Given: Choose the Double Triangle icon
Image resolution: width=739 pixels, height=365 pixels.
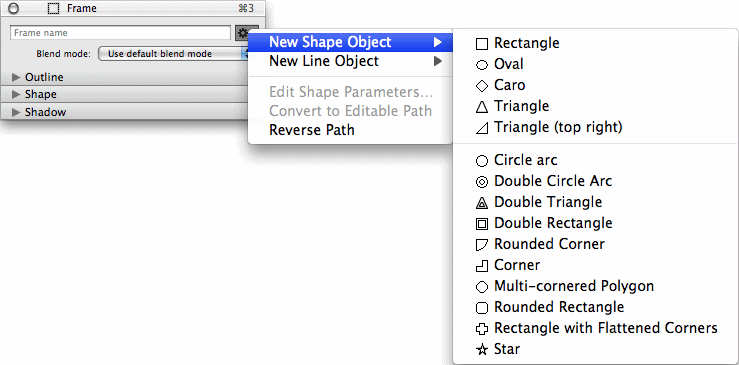Looking at the screenshot, I should (482, 203).
